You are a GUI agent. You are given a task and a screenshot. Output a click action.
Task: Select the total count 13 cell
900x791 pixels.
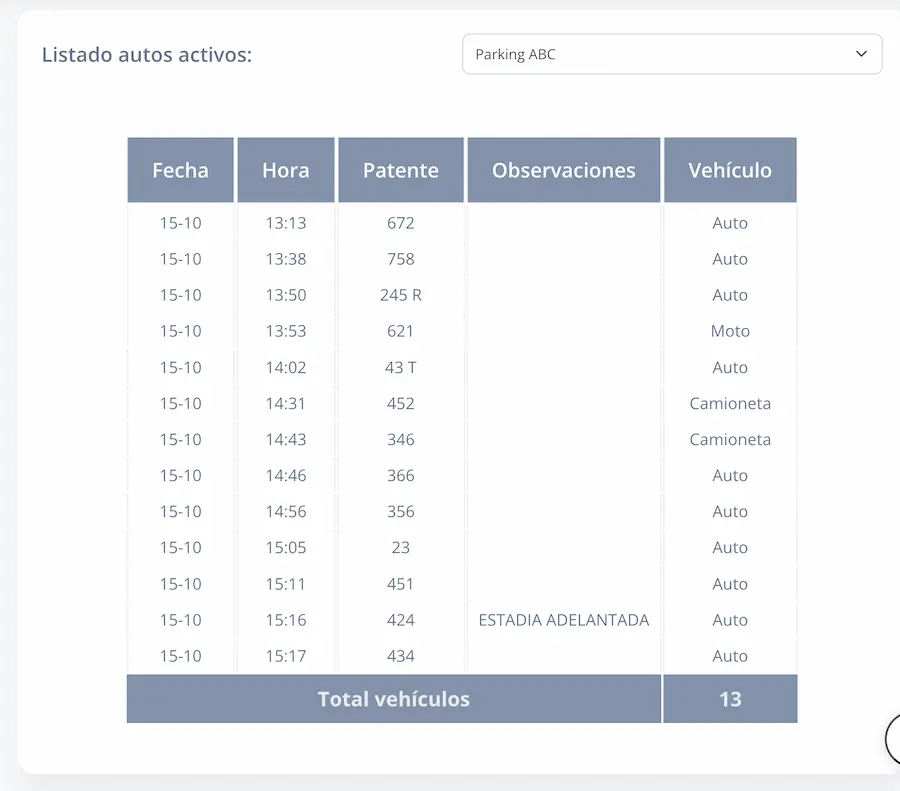(730, 699)
